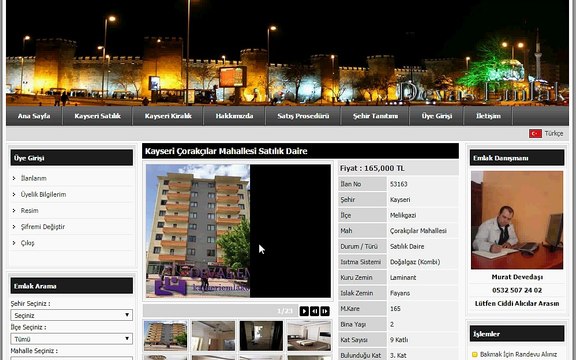Click the Emlak Arama panel header
576x360 pixels.
click(72, 286)
